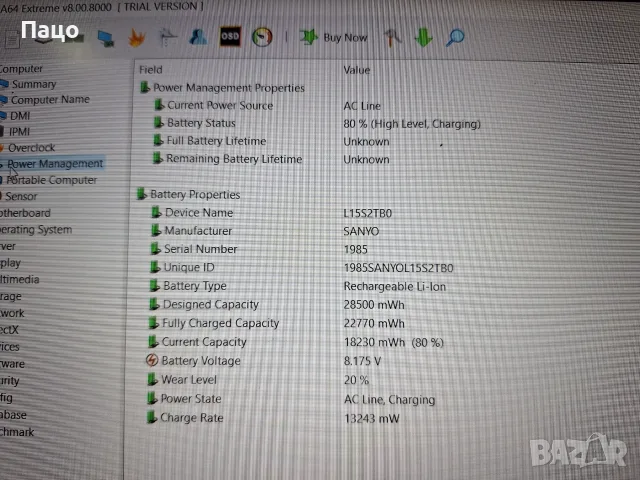Click the value L15S2TB0
This screenshot has height=480, width=640.
click(367, 213)
